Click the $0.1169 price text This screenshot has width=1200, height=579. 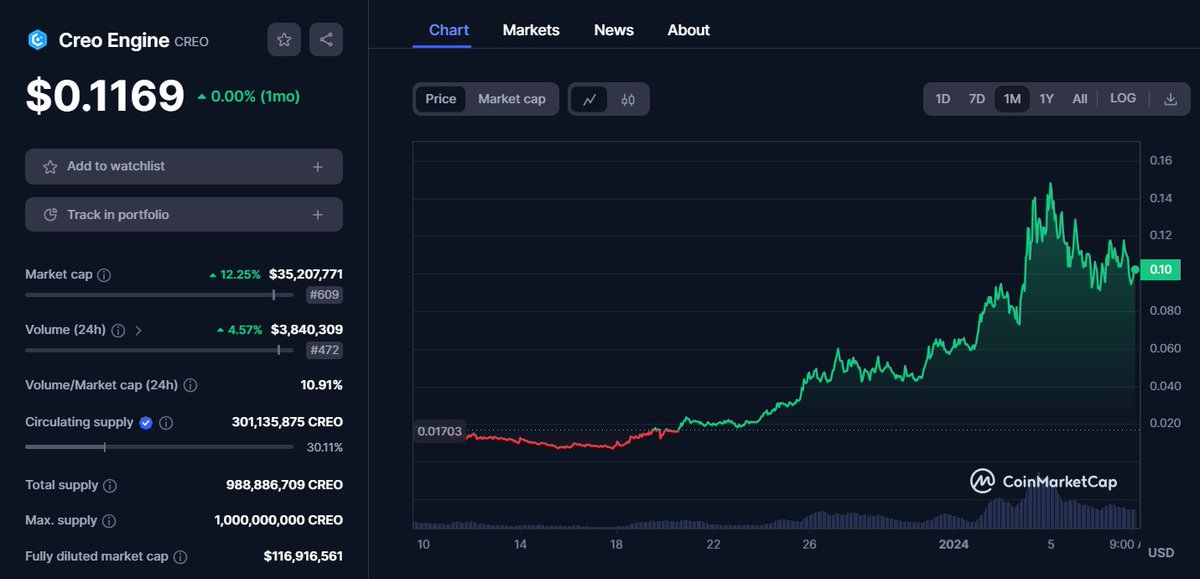click(105, 96)
